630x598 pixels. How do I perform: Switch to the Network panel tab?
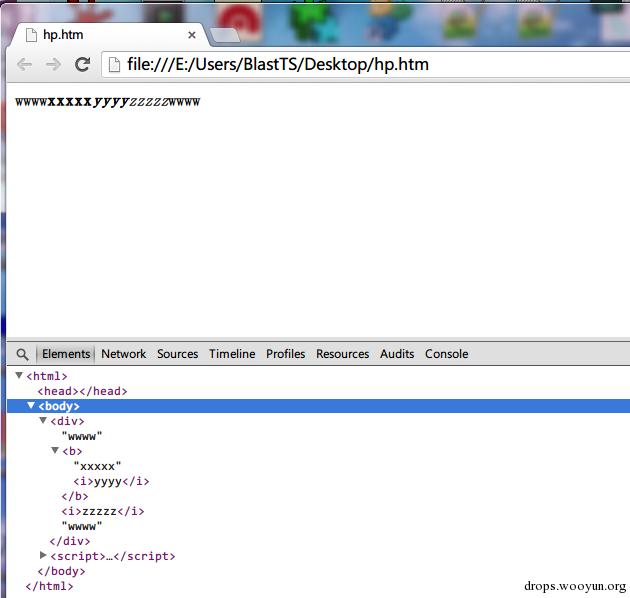point(123,354)
